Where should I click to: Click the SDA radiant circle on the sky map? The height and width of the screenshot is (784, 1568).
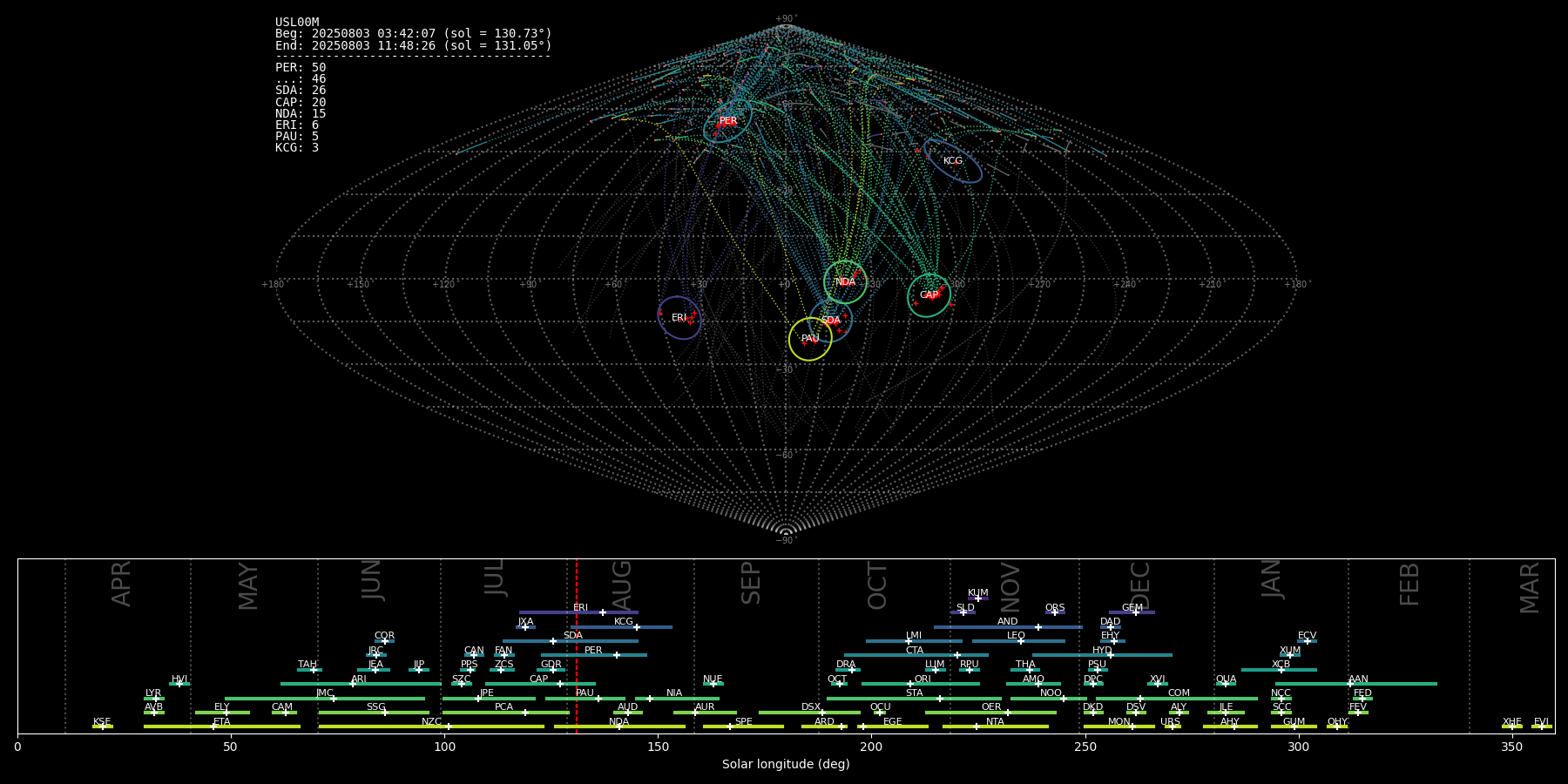pyautogui.click(x=831, y=321)
